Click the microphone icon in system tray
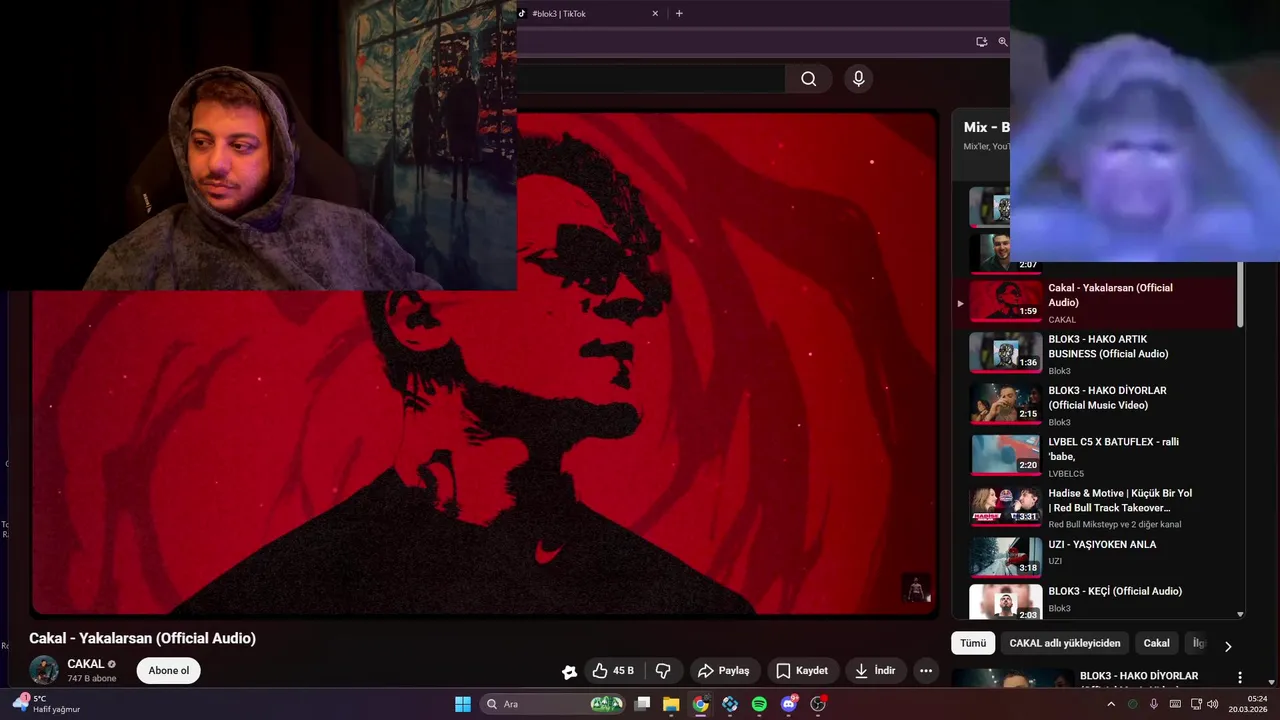The image size is (1280, 720). (x=1153, y=704)
